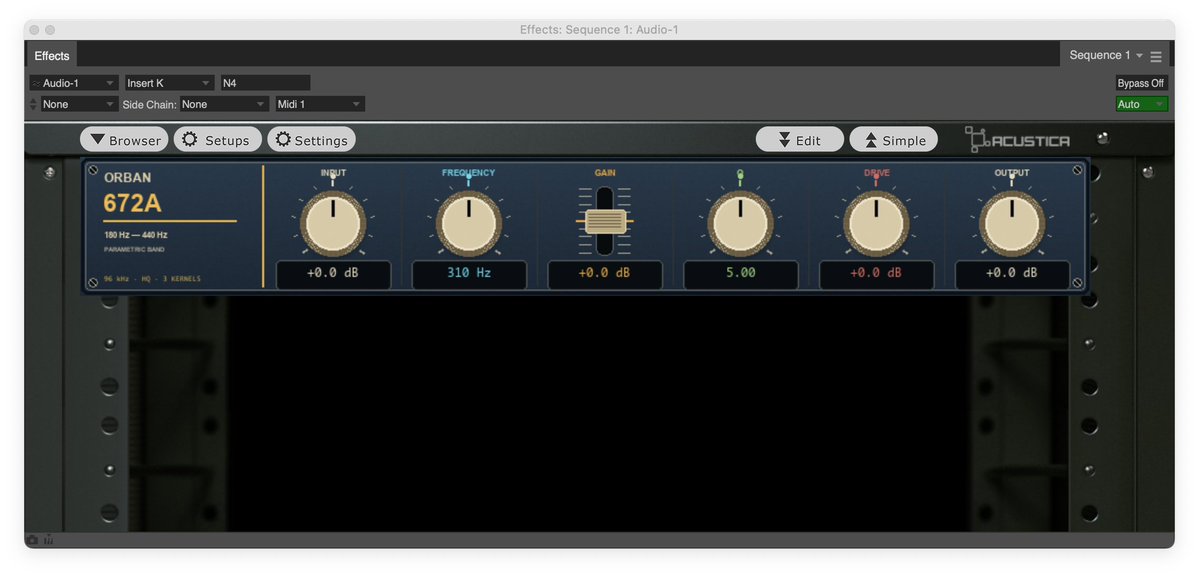Select the Effects tab
Image resolution: width=1199 pixels, height=577 pixels.
point(52,55)
